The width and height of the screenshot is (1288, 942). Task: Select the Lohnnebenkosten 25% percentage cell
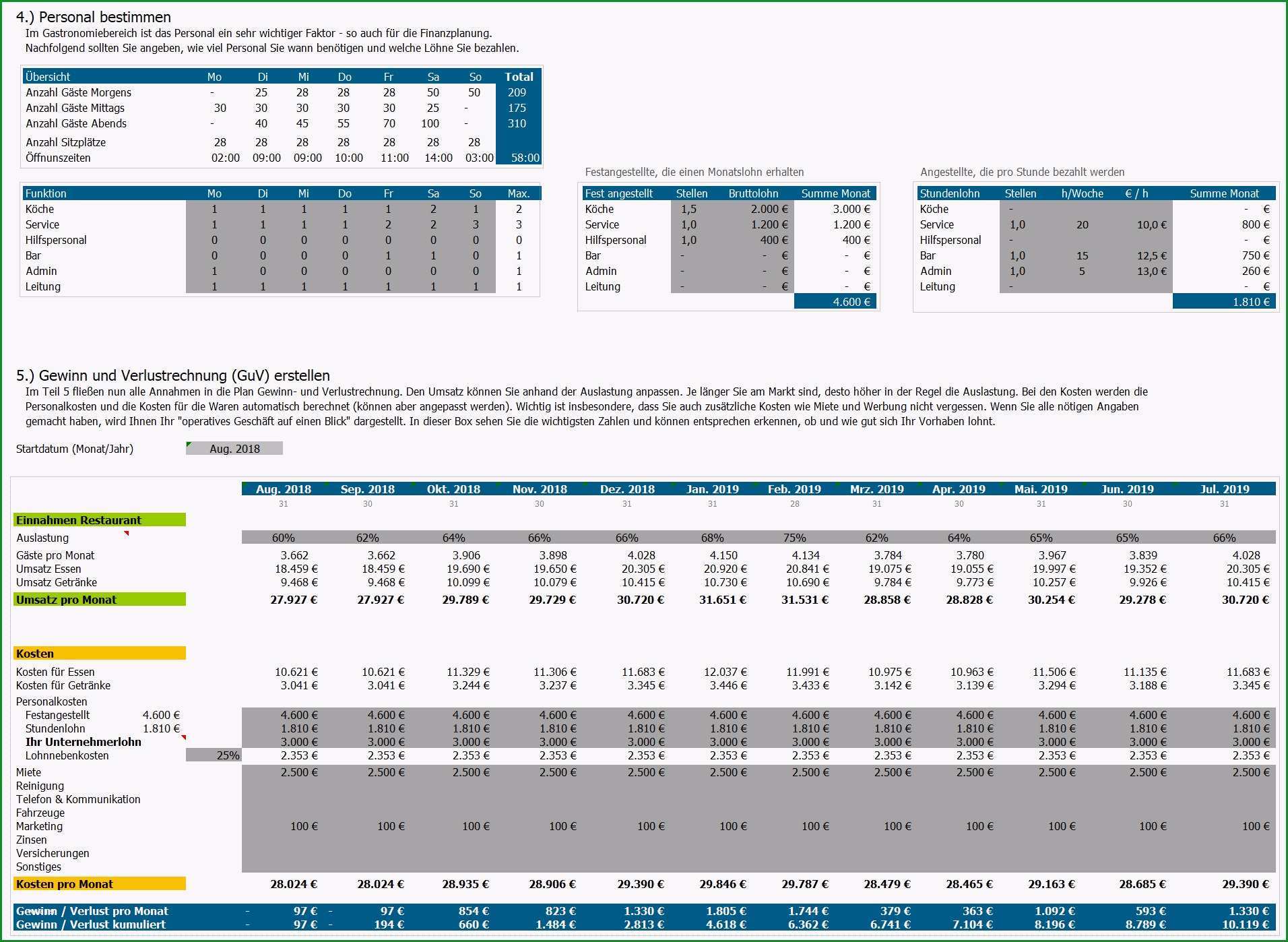coord(214,755)
